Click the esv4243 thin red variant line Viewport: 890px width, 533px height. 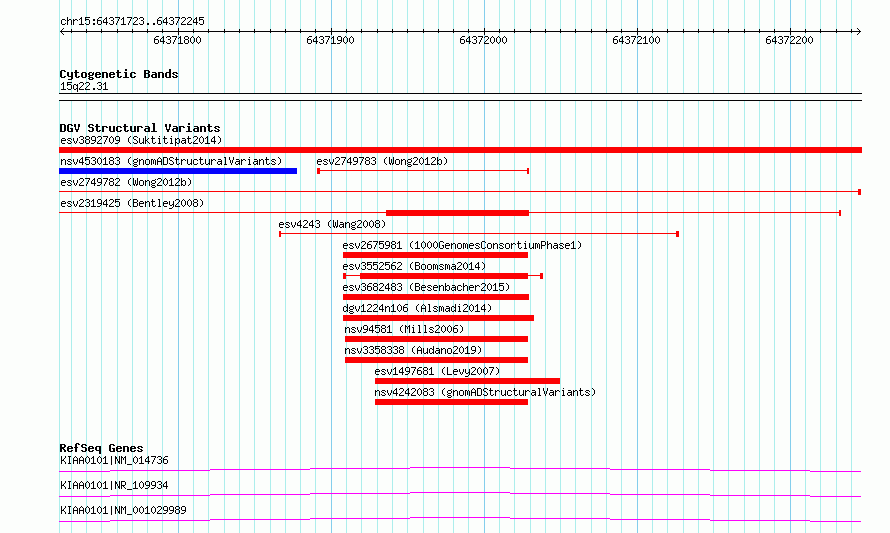pos(478,234)
